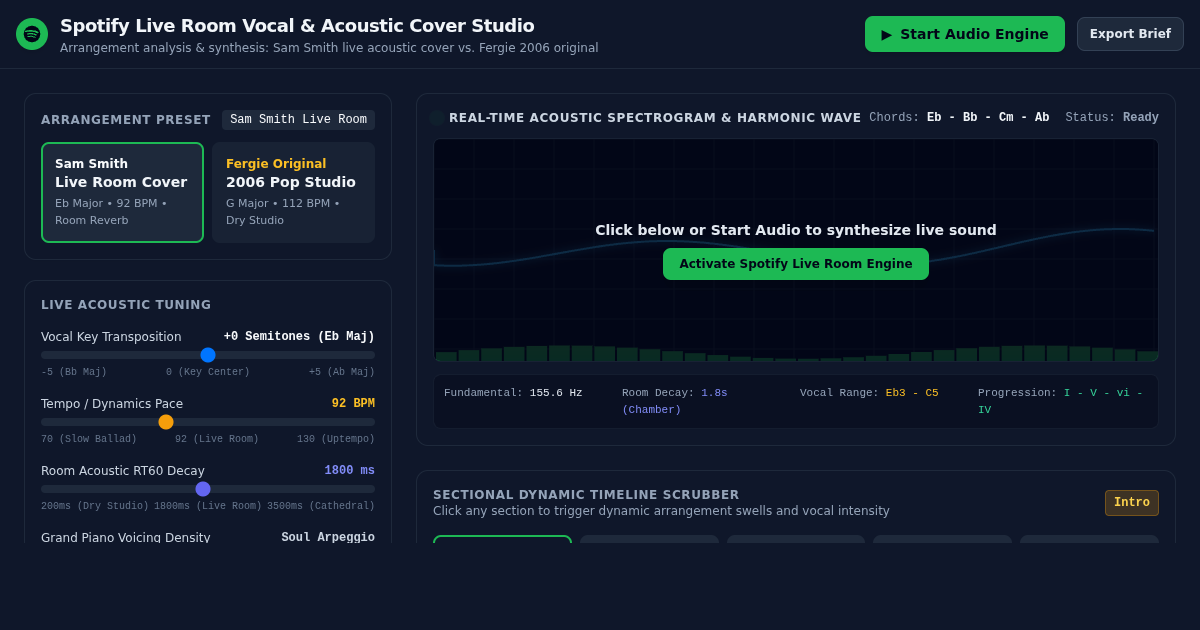The image size is (1200, 630).
Task: Click the +5 (Ab Maj) slider label
Action: (342, 373)
